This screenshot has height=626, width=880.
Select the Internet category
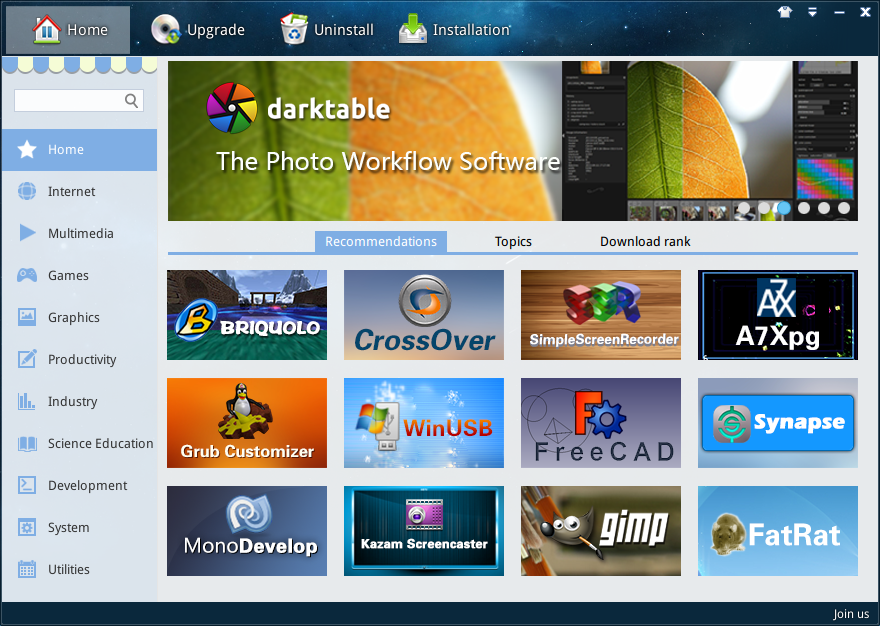coord(79,191)
